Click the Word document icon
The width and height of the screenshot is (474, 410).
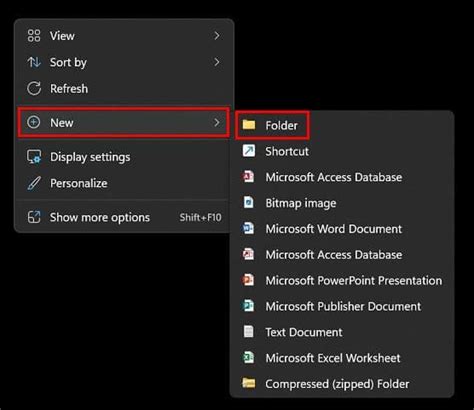click(x=248, y=228)
